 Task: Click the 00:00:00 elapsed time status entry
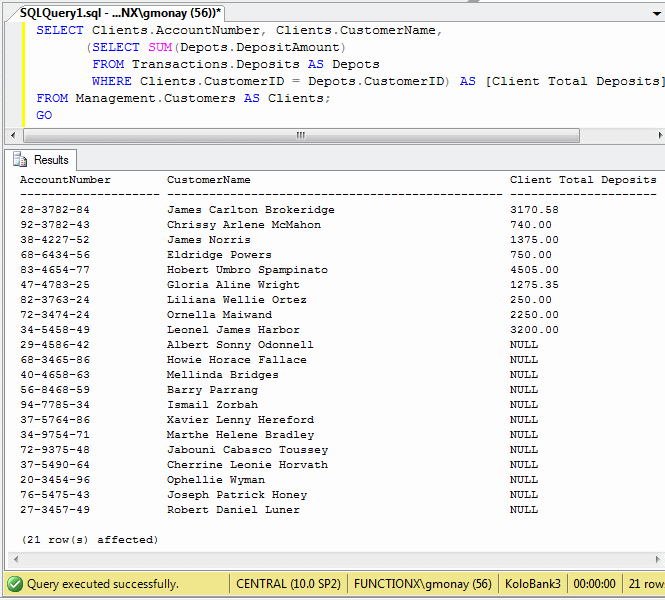[594, 584]
